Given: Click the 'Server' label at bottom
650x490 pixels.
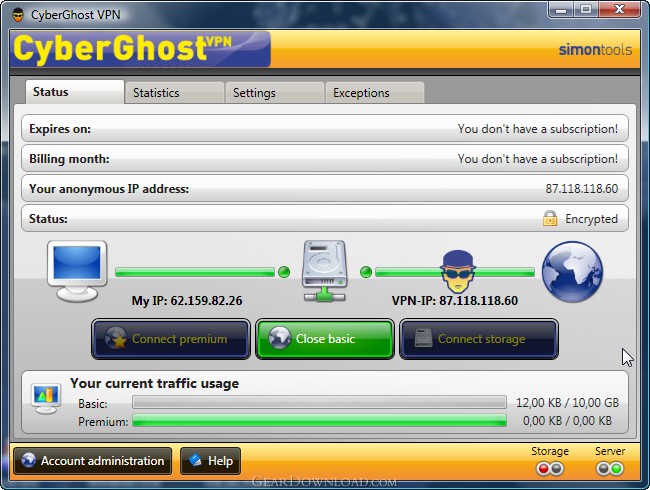Looking at the screenshot, I should click(x=610, y=451).
